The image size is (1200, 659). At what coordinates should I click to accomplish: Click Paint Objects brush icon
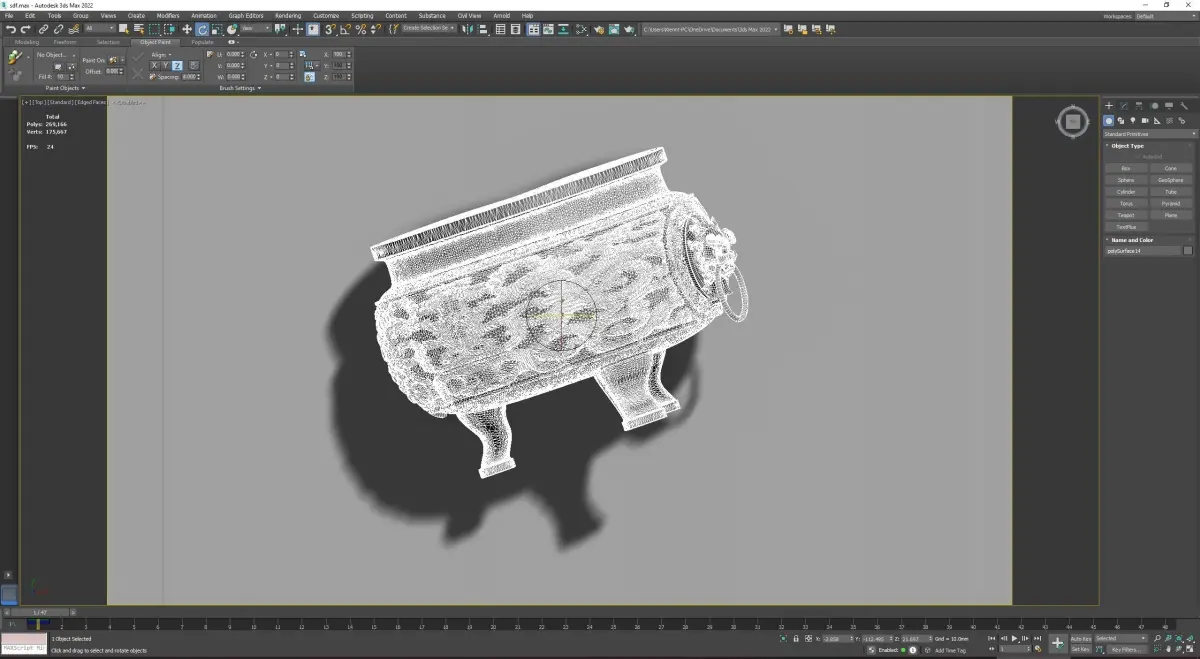pyautogui.click(x=15, y=57)
